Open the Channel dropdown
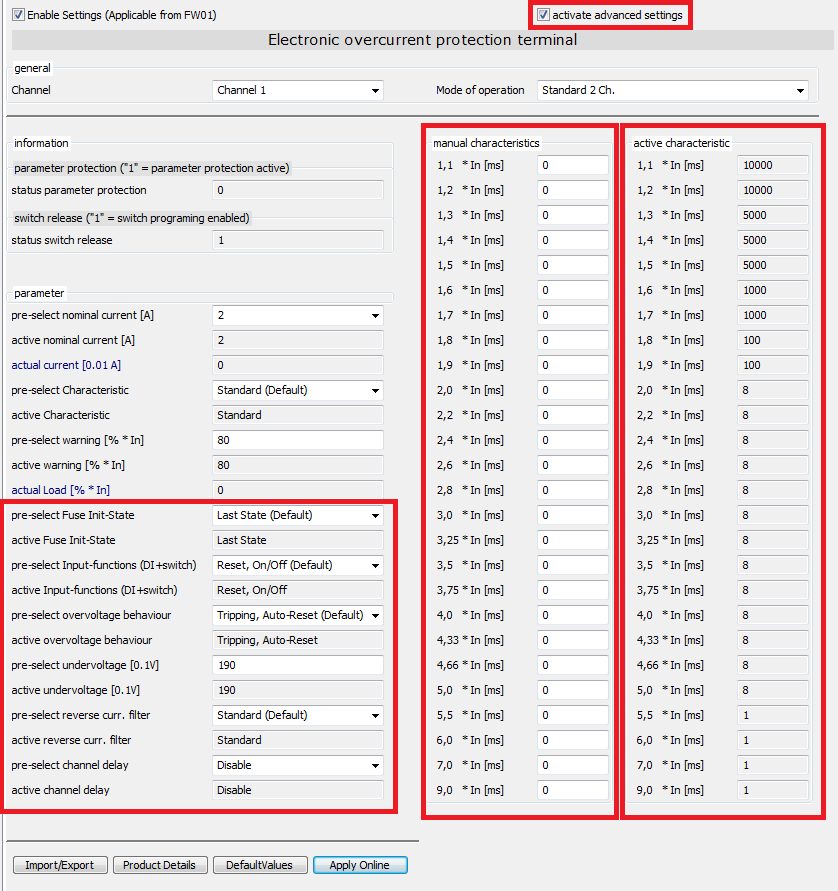 pyautogui.click(x=298, y=90)
